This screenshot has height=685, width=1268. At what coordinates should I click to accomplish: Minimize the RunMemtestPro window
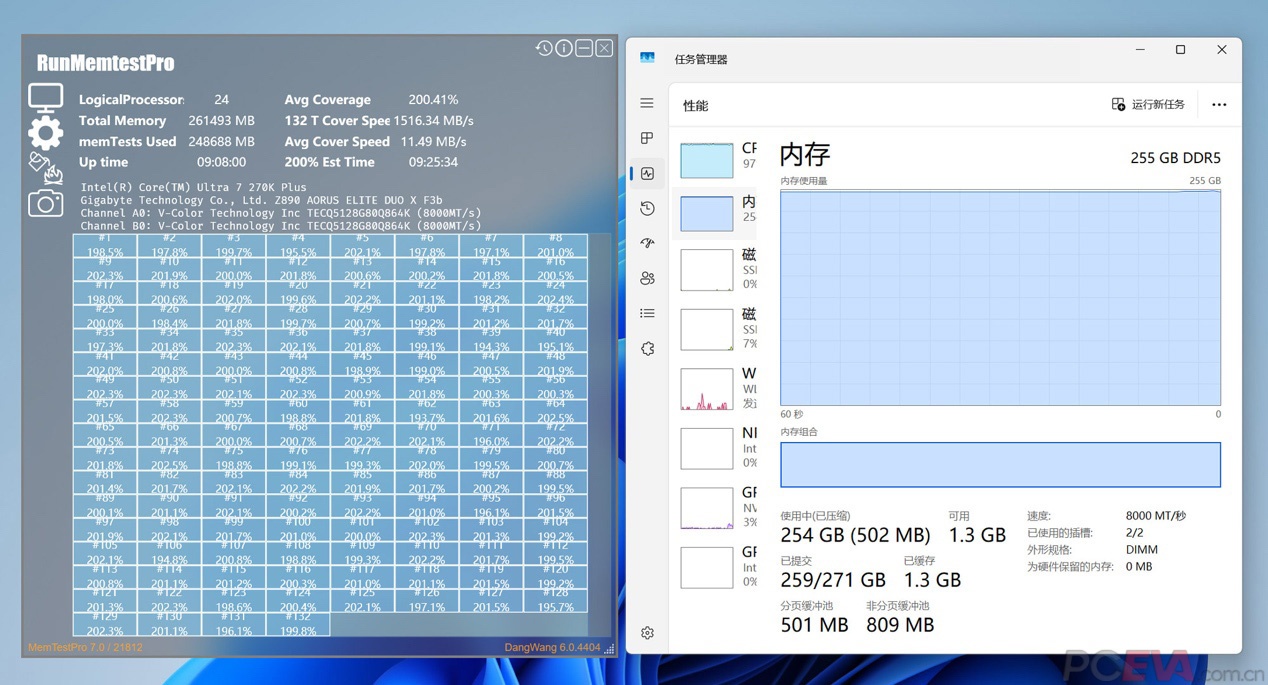tap(584, 48)
